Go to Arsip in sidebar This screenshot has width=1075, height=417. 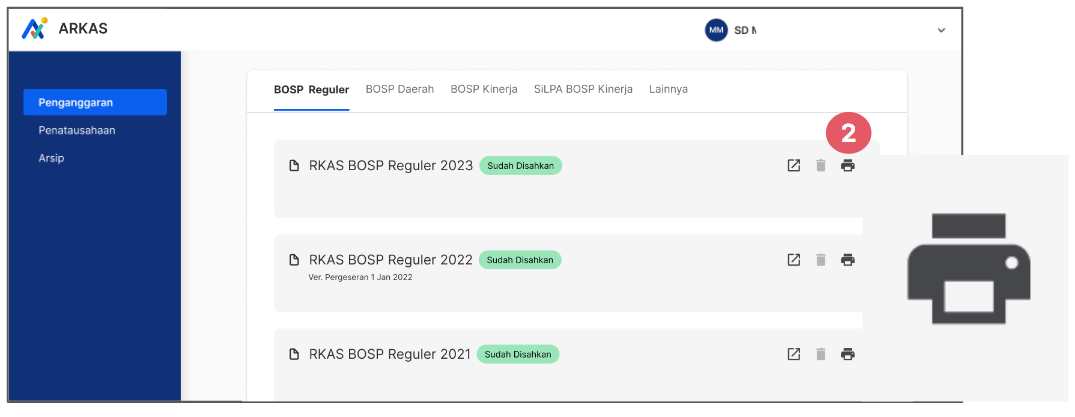tap(51, 158)
